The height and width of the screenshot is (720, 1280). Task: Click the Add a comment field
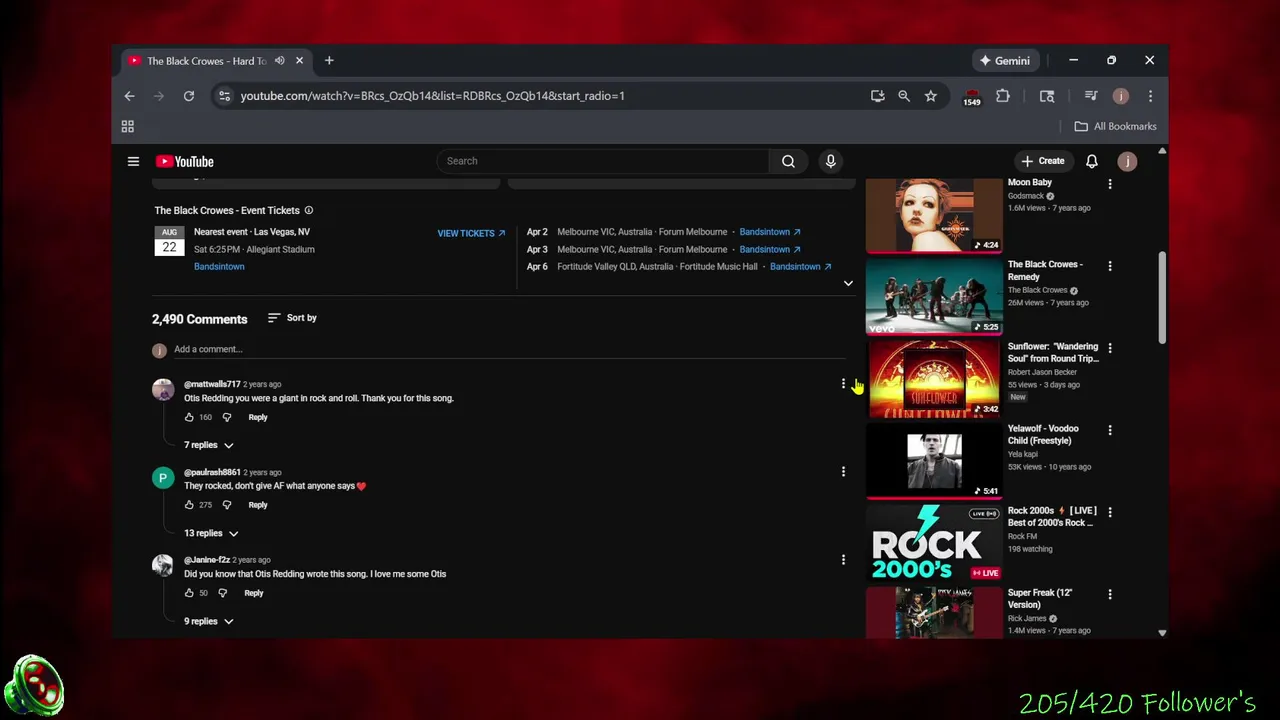click(x=510, y=349)
